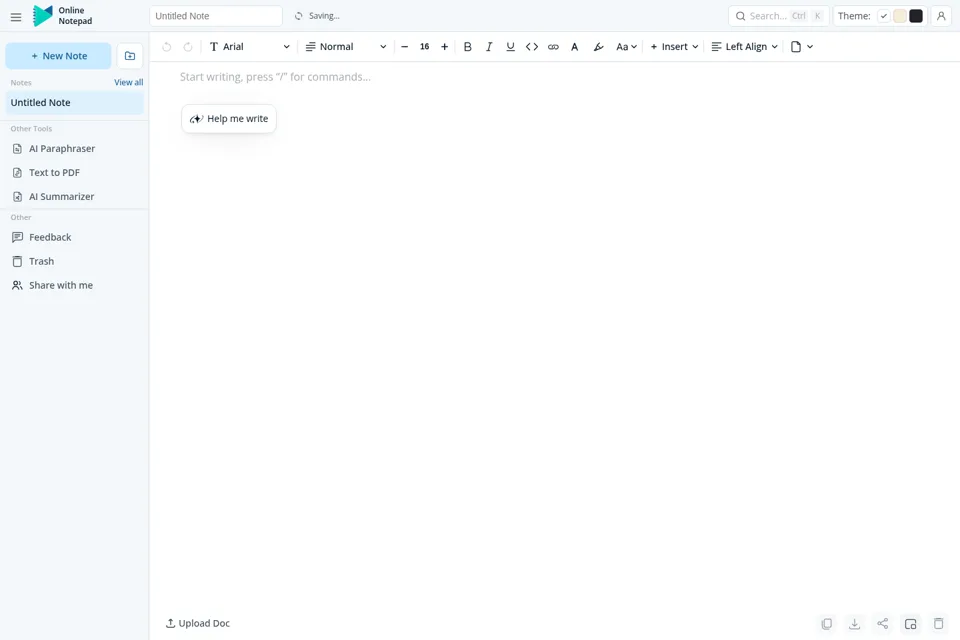Toggle inline code formatting

(532, 47)
